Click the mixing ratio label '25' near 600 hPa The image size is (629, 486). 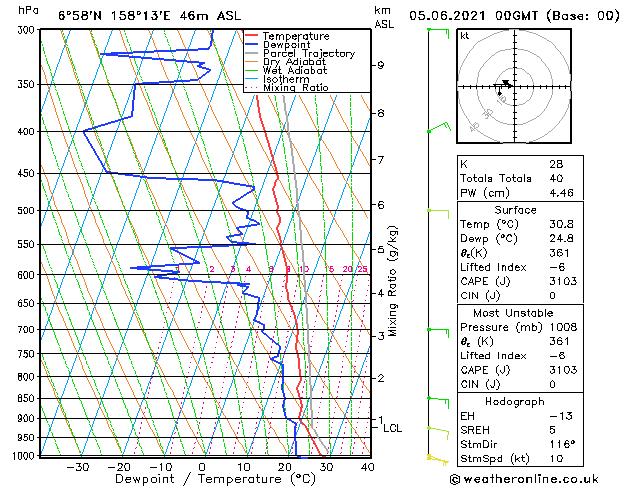362,269
